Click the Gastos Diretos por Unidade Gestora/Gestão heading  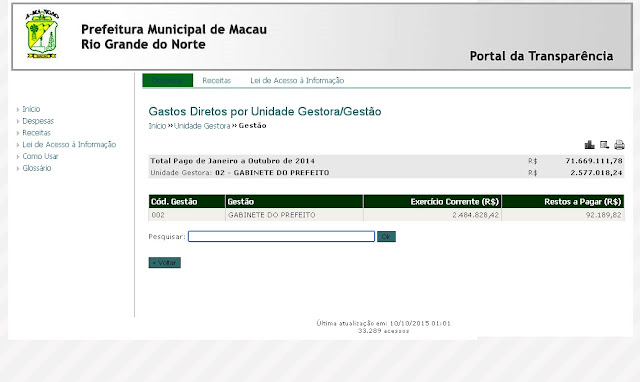[x=265, y=111]
